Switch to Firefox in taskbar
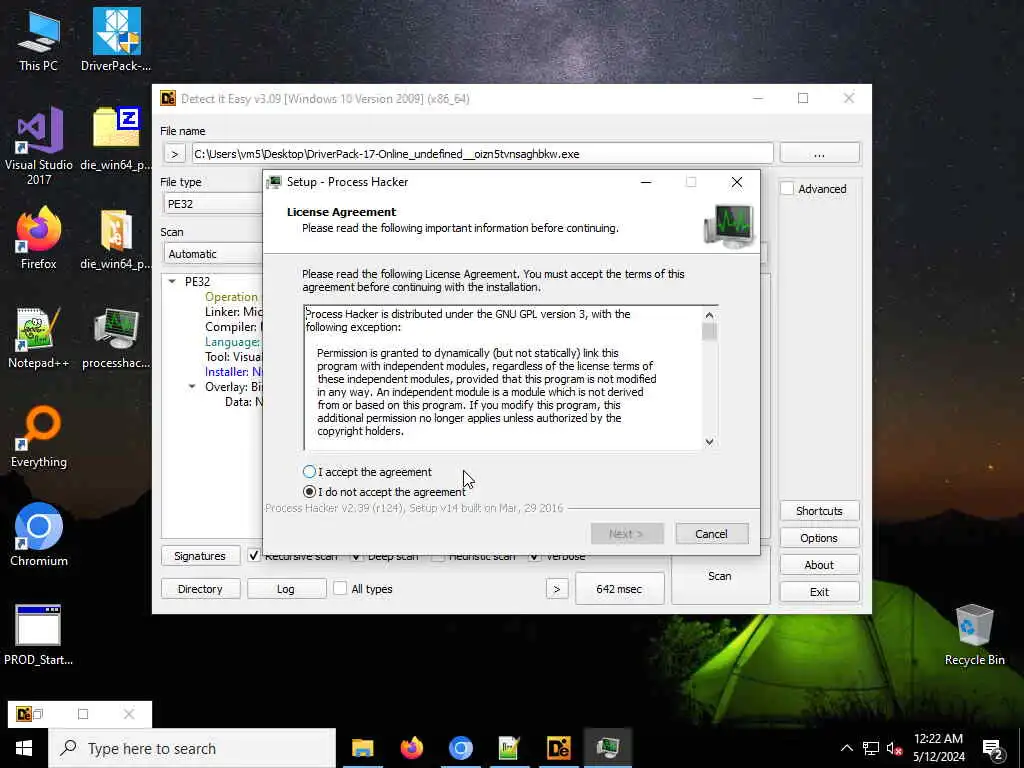This screenshot has width=1024, height=768. (411, 748)
